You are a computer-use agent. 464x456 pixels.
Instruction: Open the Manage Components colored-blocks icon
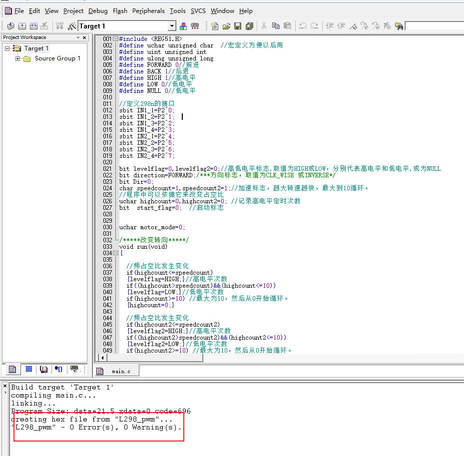coord(183,26)
